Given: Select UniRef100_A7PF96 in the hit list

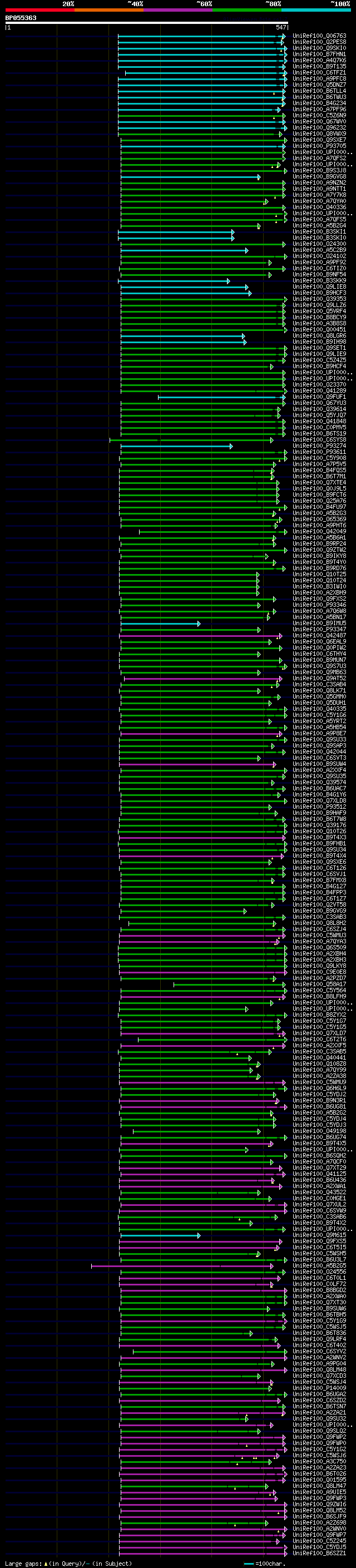Looking at the screenshot, I should pyautogui.click(x=319, y=110).
